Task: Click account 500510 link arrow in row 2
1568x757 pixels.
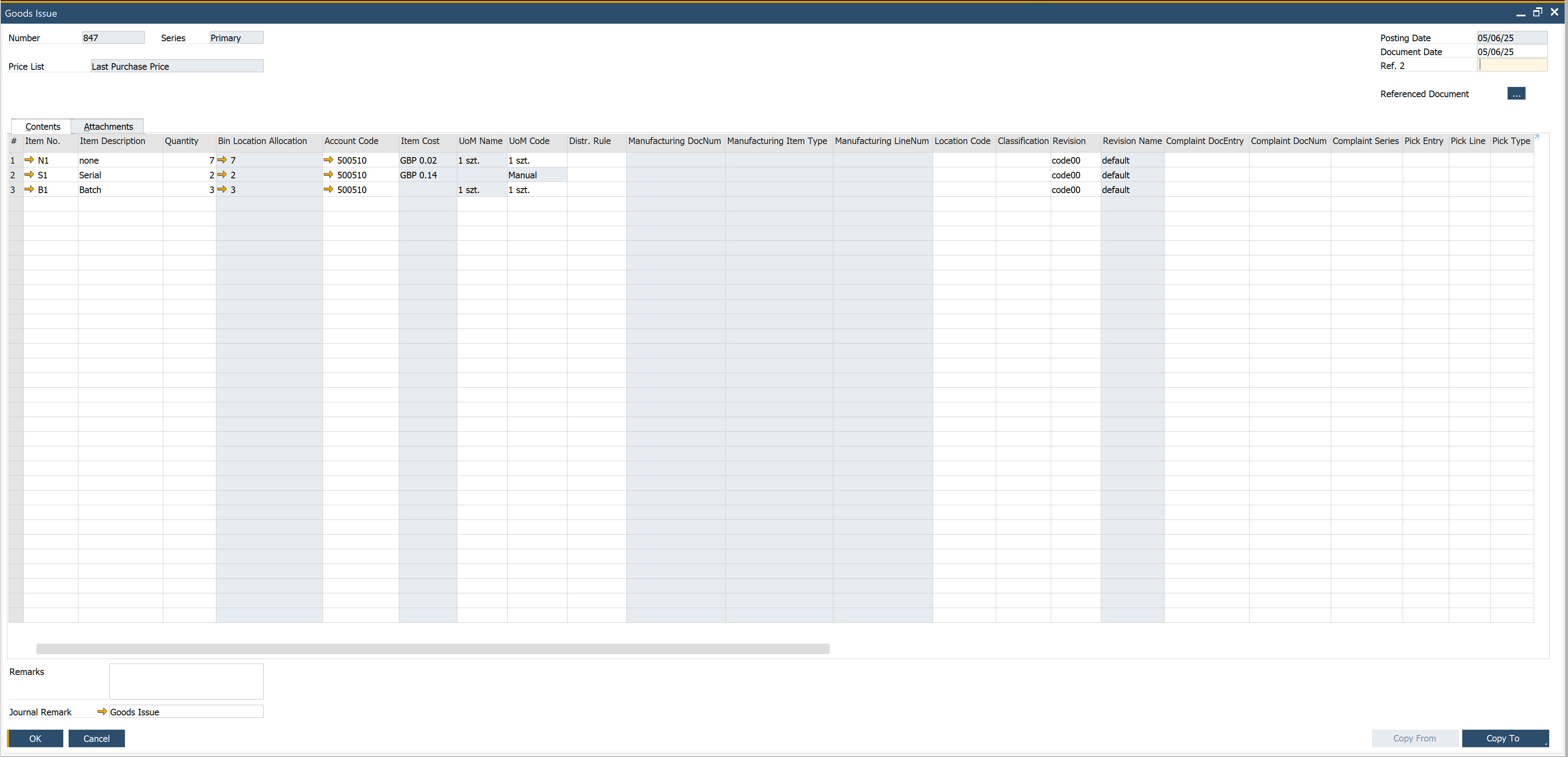Action: [x=329, y=175]
